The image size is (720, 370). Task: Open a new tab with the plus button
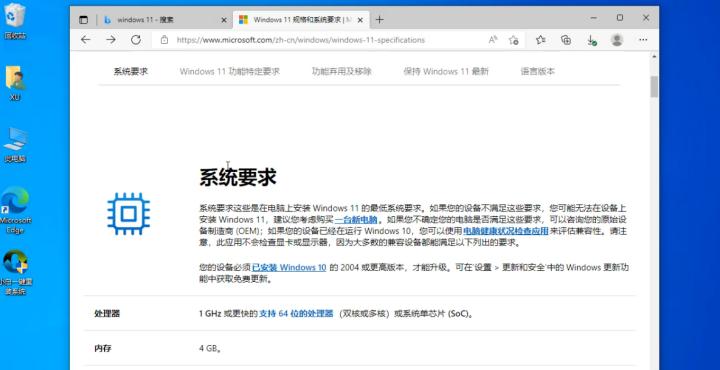(x=379, y=20)
